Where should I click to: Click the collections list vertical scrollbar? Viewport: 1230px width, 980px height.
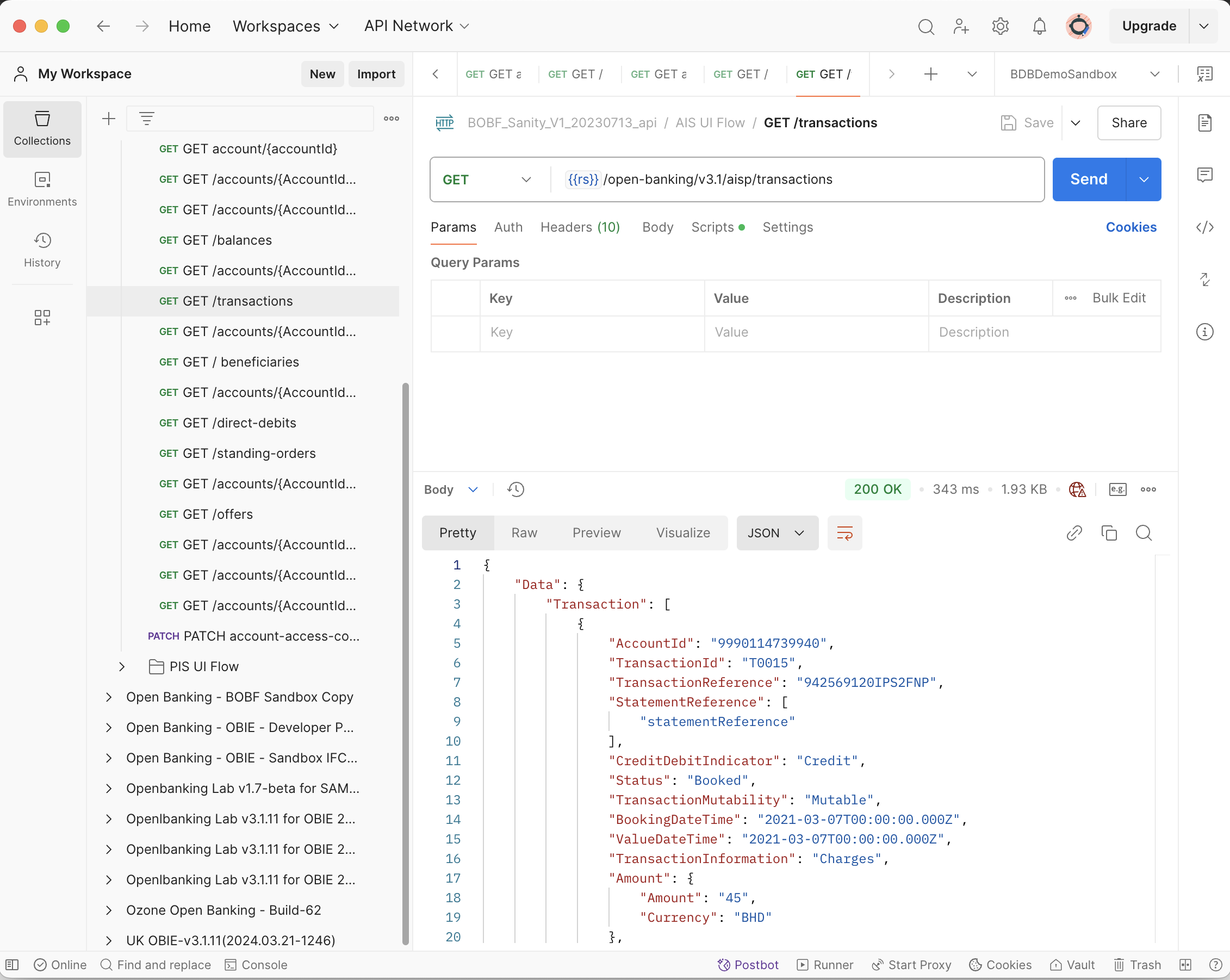405,662
